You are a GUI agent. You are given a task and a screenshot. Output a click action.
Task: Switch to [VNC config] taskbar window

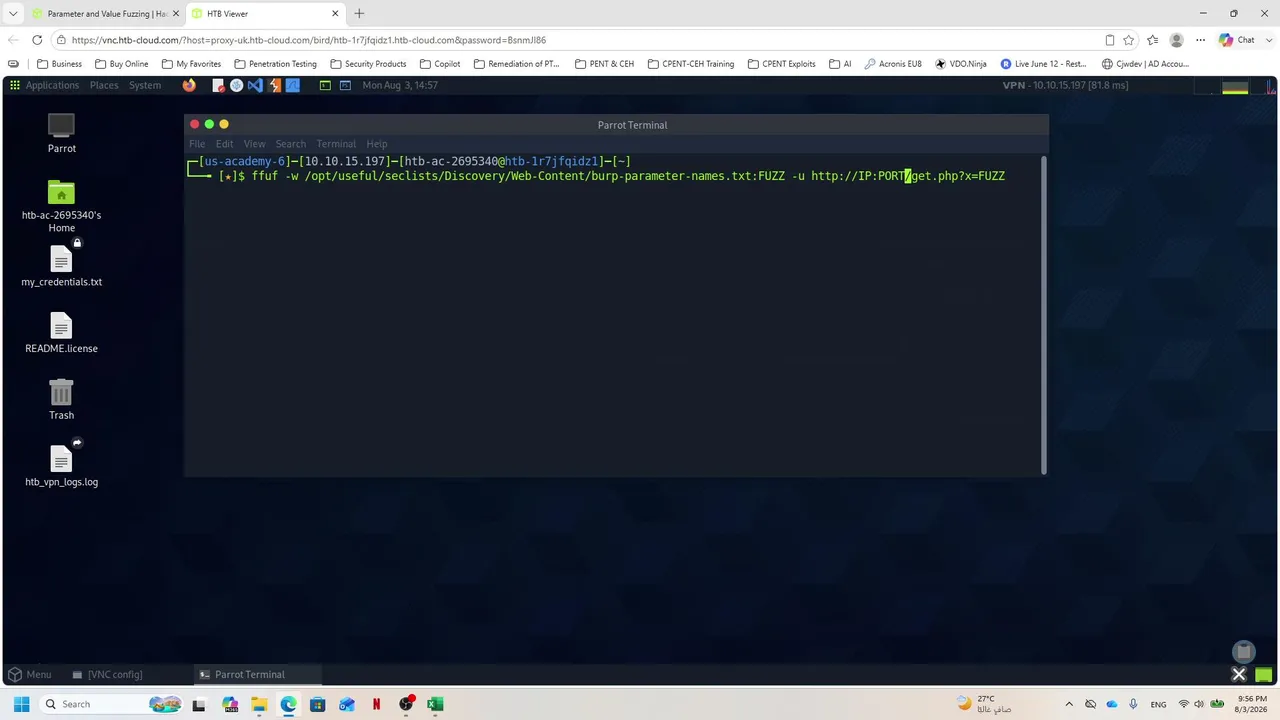point(107,674)
